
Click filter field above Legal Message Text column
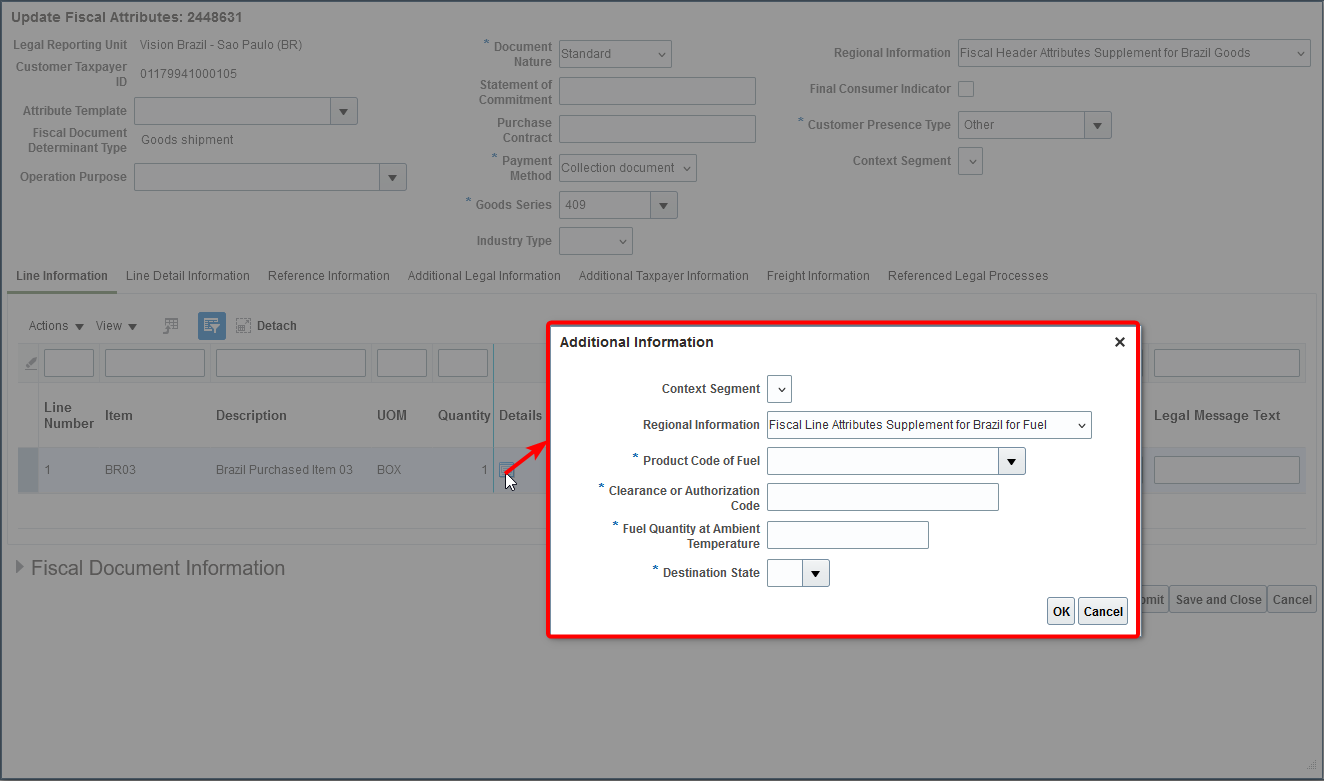tap(1227, 363)
